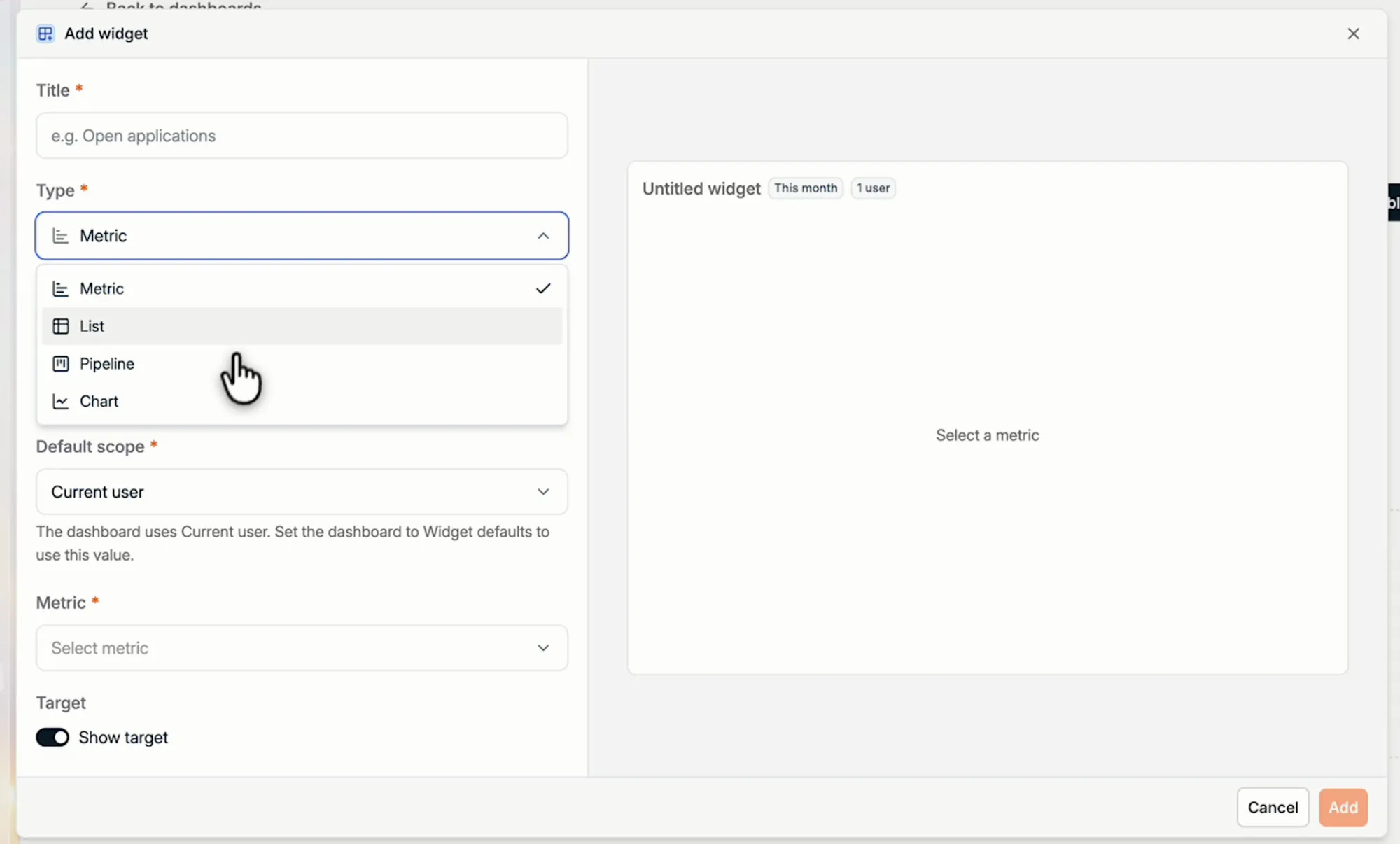Image resolution: width=1400 pixels, height=844 pixels.
Task: Click the Pipeline board icon
Action: [x=61, y=364]
